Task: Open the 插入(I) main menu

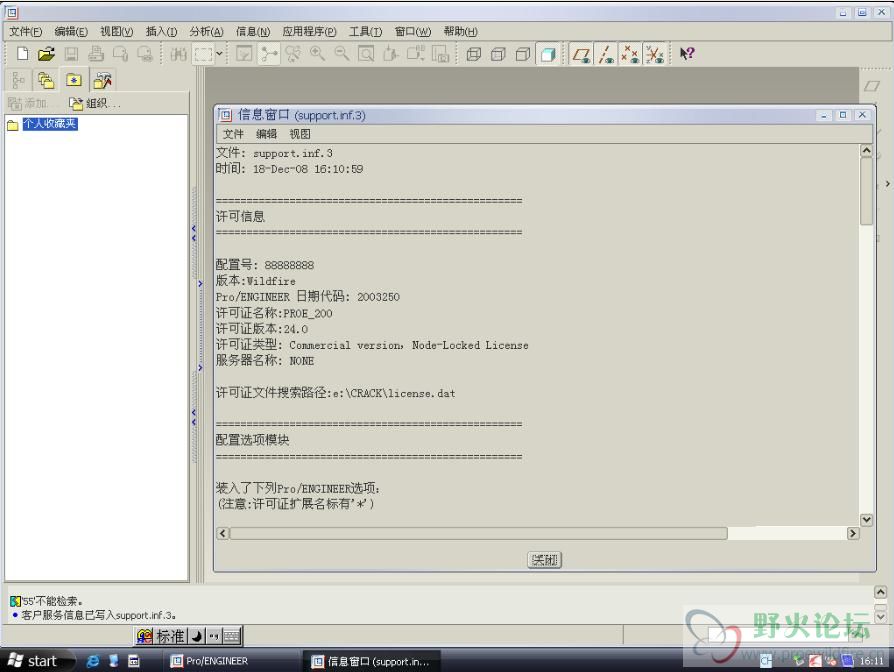Action: (161, 32)
